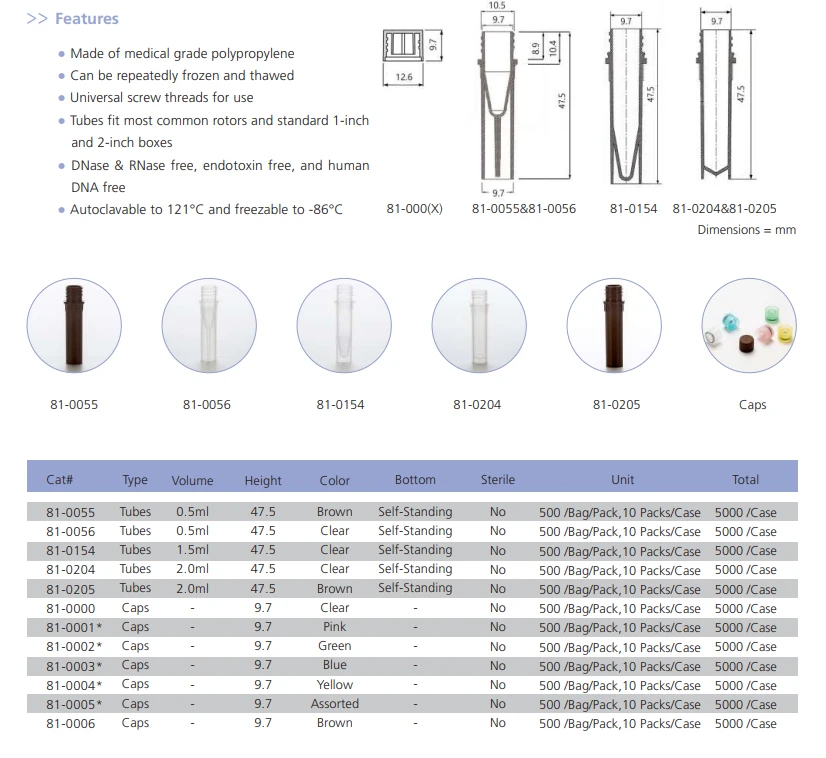The height and width of the screenshot is (758, 826).
Task: Click the '81-0056' table cell
Action: point(71,531)
